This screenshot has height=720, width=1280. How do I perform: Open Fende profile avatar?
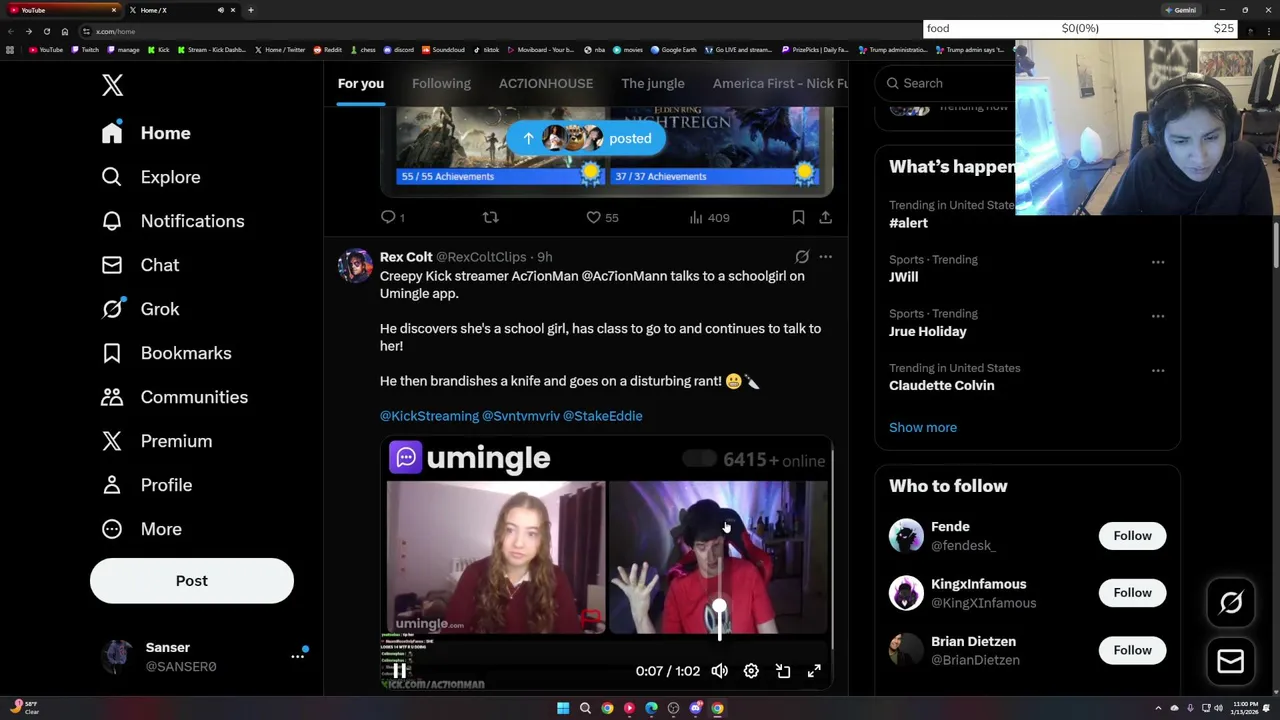click(906, 536)
